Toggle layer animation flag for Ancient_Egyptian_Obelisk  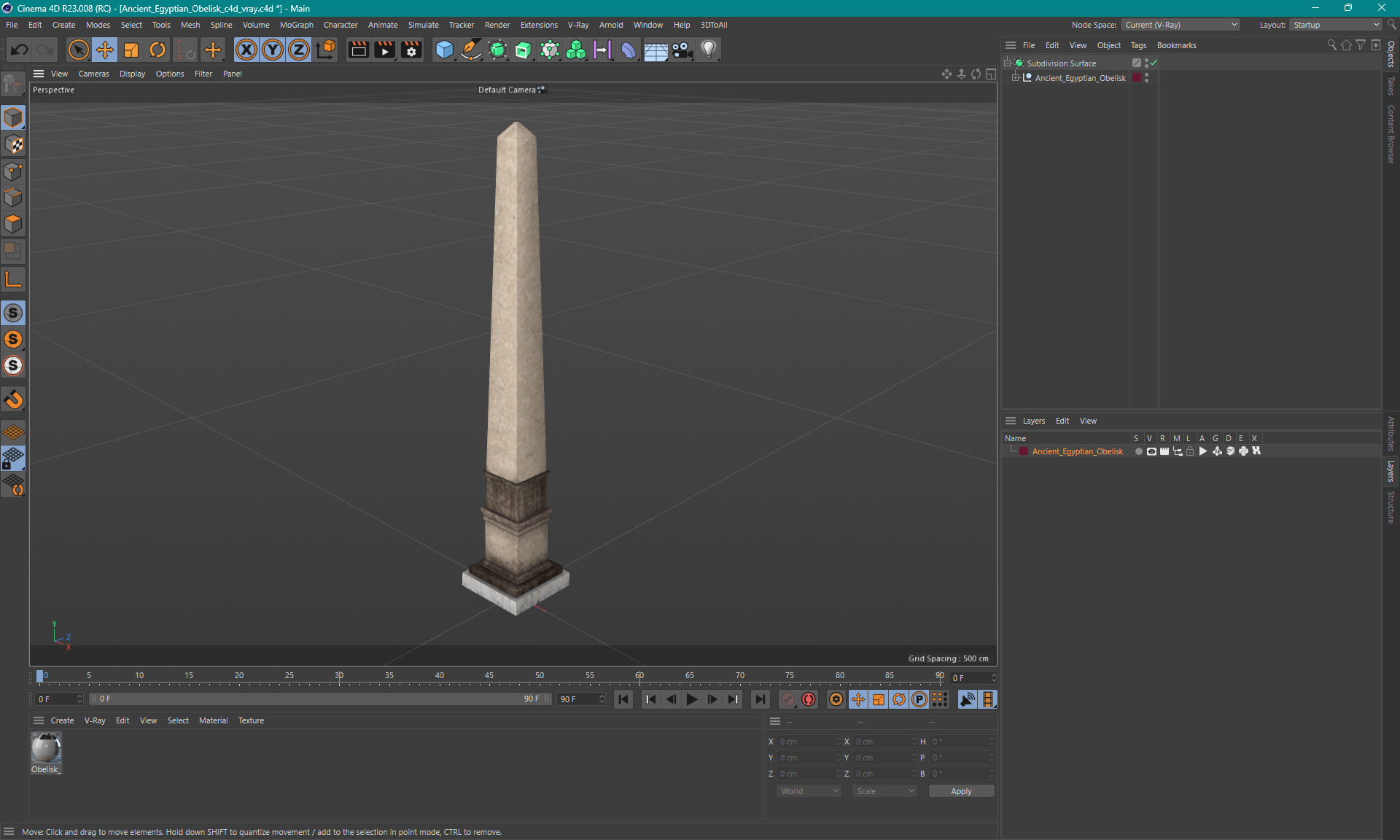tap(1203, 451)
